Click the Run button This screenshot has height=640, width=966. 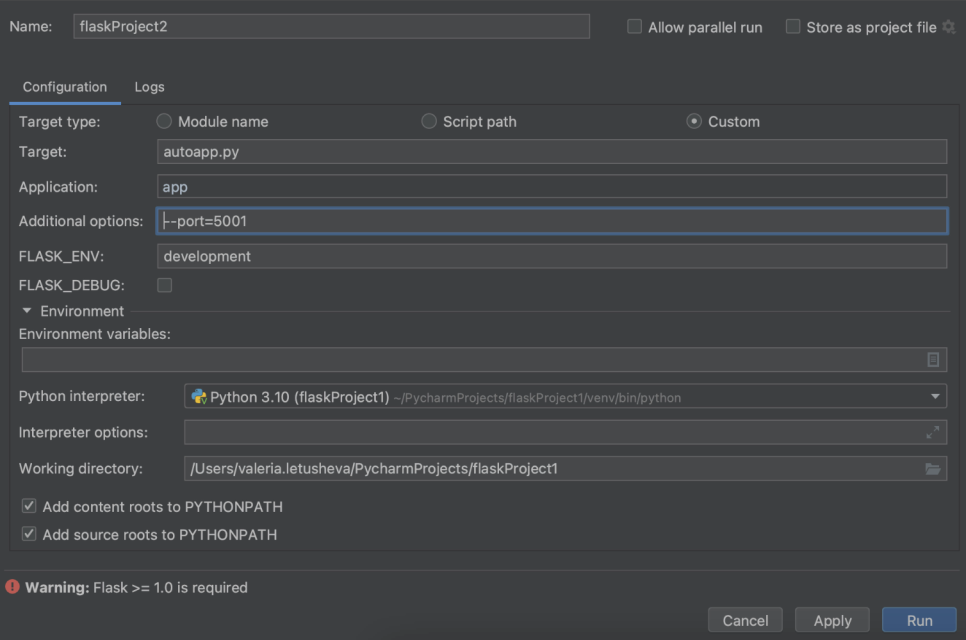[x=919, y=620]
